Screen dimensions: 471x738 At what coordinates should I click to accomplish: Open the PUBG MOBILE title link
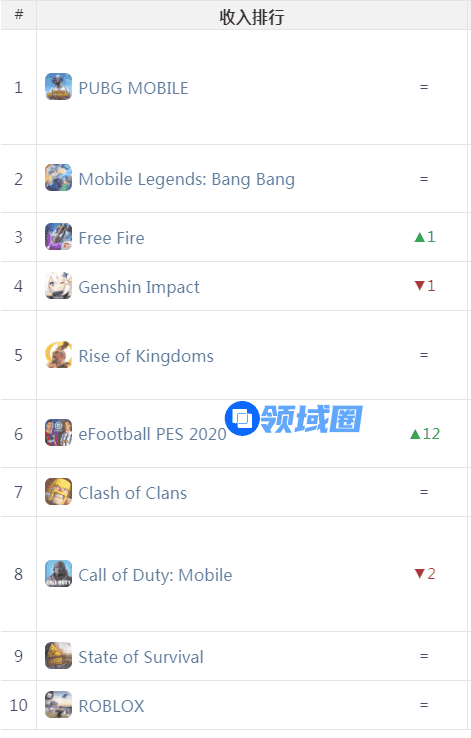click(x=133, y=88)
